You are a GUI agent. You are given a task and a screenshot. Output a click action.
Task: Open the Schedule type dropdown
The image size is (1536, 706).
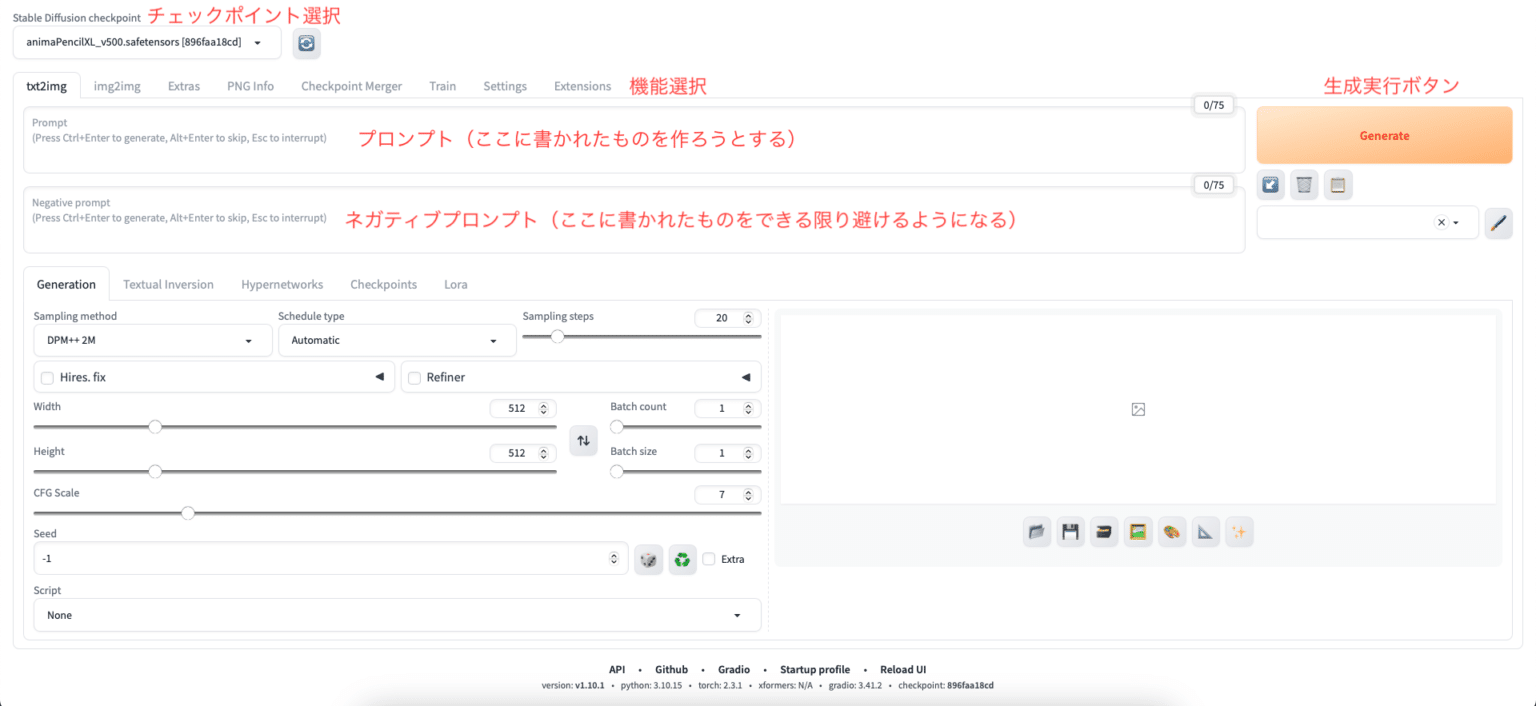coord(396,340)
